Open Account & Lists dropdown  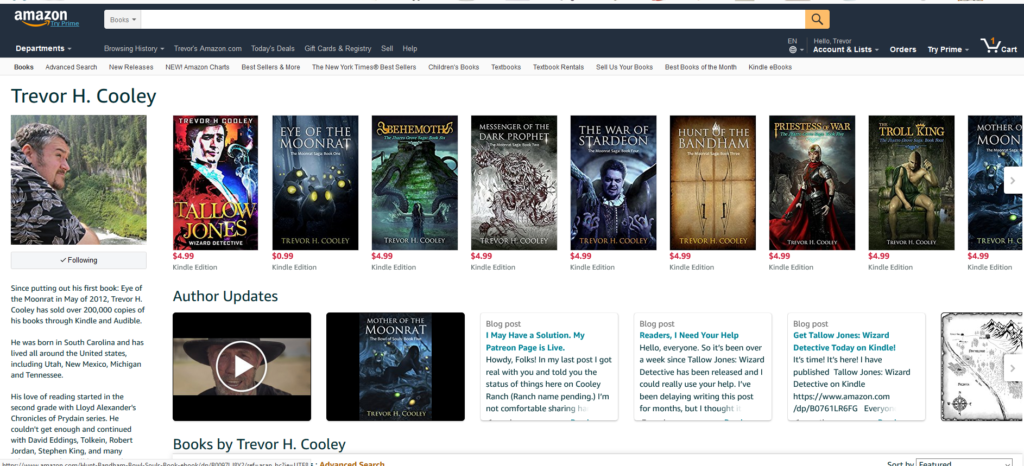pos(846,50)
